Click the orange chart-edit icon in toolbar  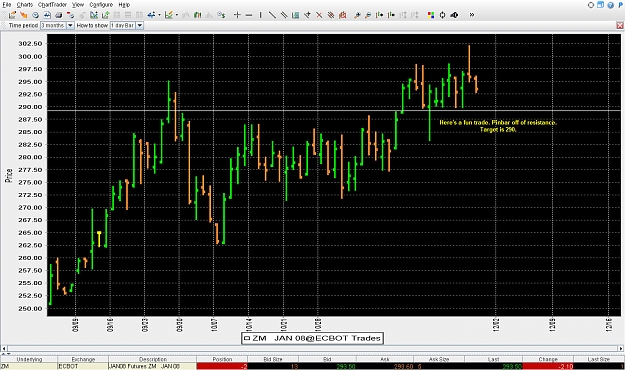coord(24,15)
